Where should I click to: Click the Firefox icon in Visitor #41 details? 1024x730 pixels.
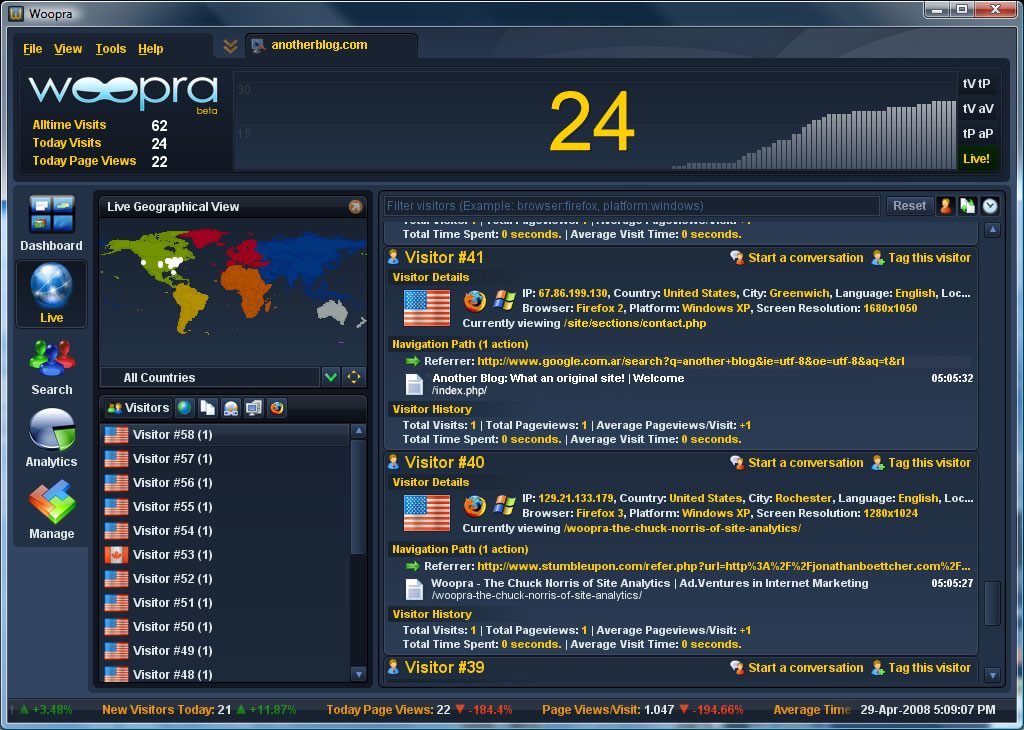pyautogui.click(x=475, y=301)
